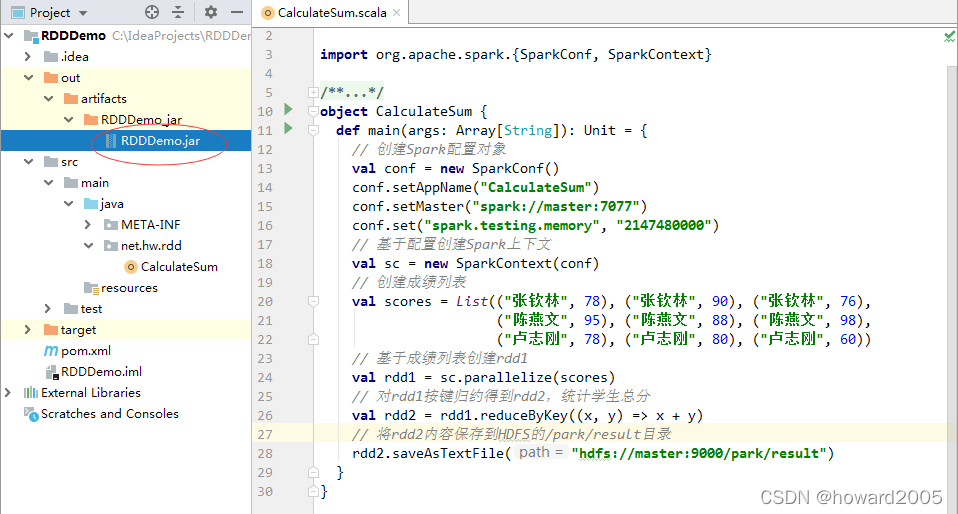
Task: Select the resources folder
Action: coord(129,288)
